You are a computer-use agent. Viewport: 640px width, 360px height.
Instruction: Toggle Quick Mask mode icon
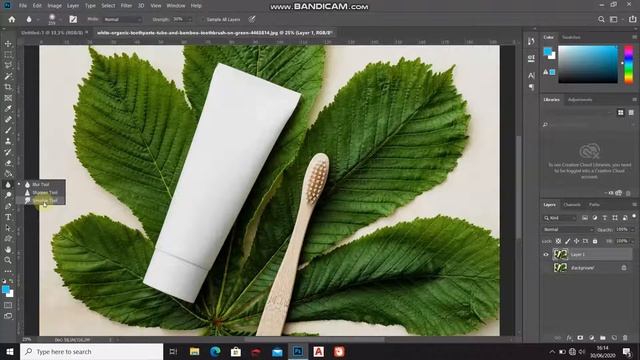[x=8, y=305]
